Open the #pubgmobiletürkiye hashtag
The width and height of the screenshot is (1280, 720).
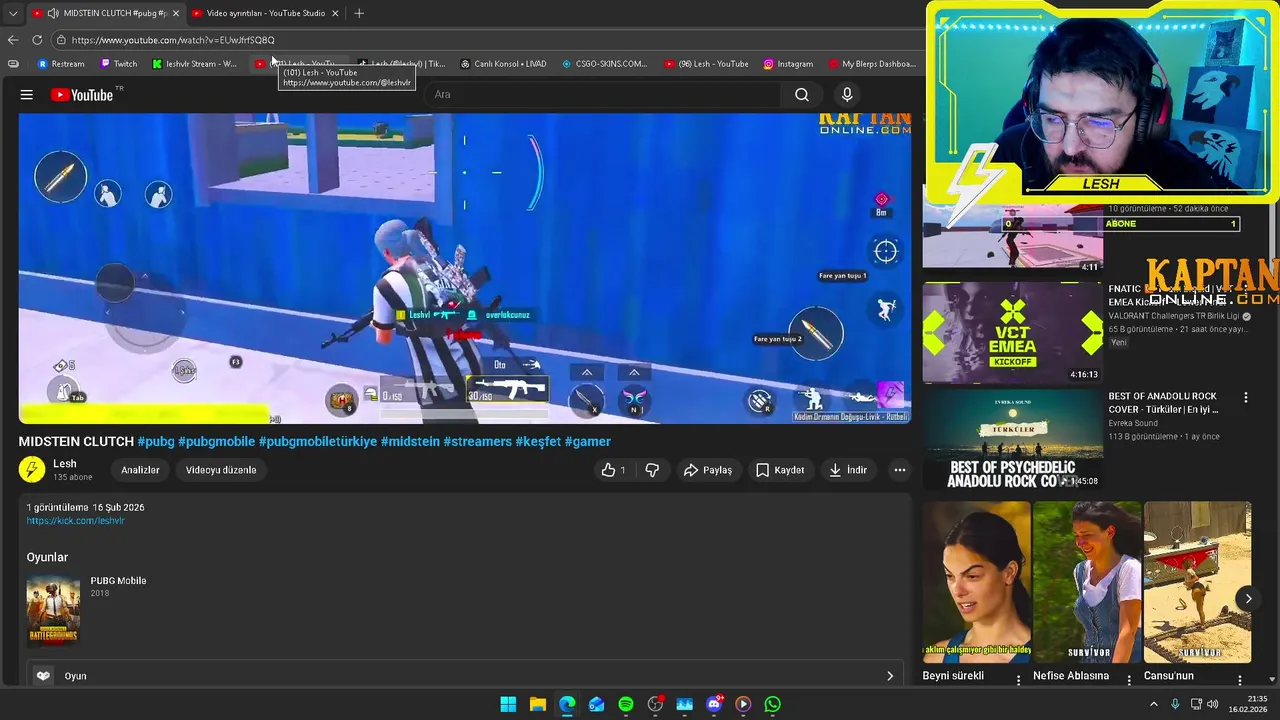pyautogui.click(x=318, y=441)
